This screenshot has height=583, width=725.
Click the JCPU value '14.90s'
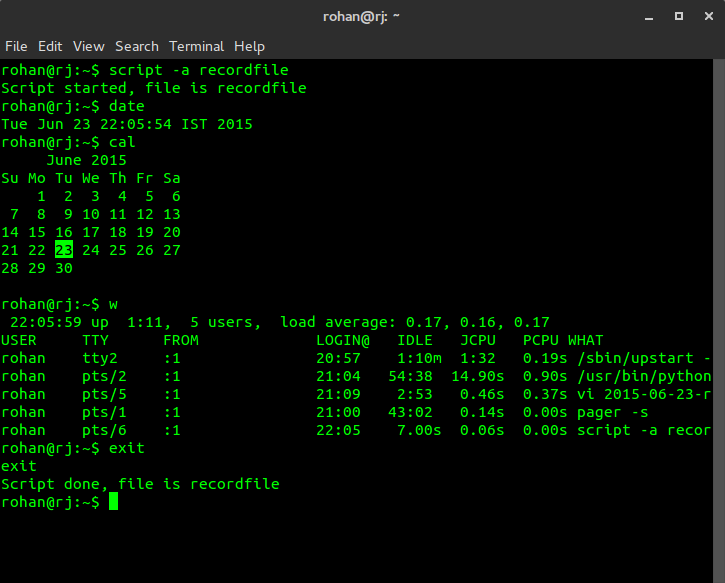[x=478, y=376]
